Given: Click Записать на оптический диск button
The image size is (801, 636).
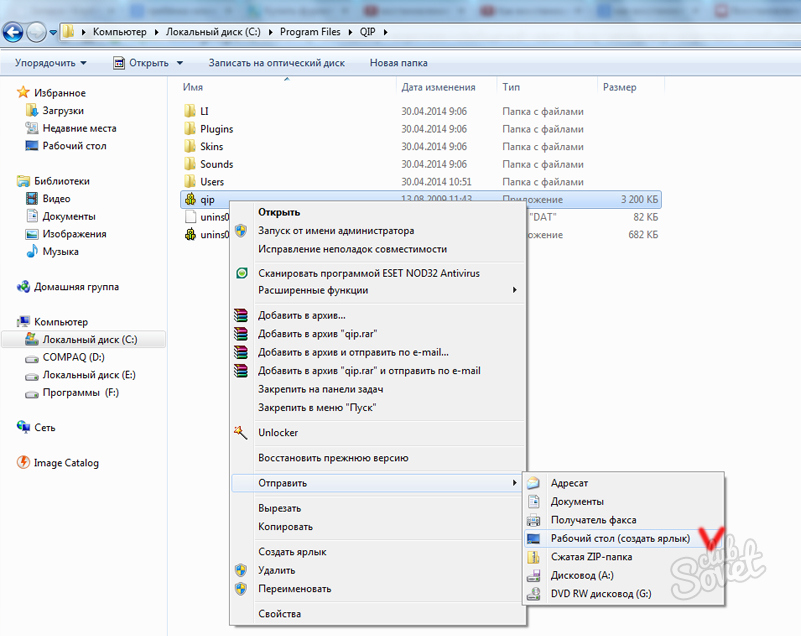Looking at the screenshot, I should tap(276, 63).
